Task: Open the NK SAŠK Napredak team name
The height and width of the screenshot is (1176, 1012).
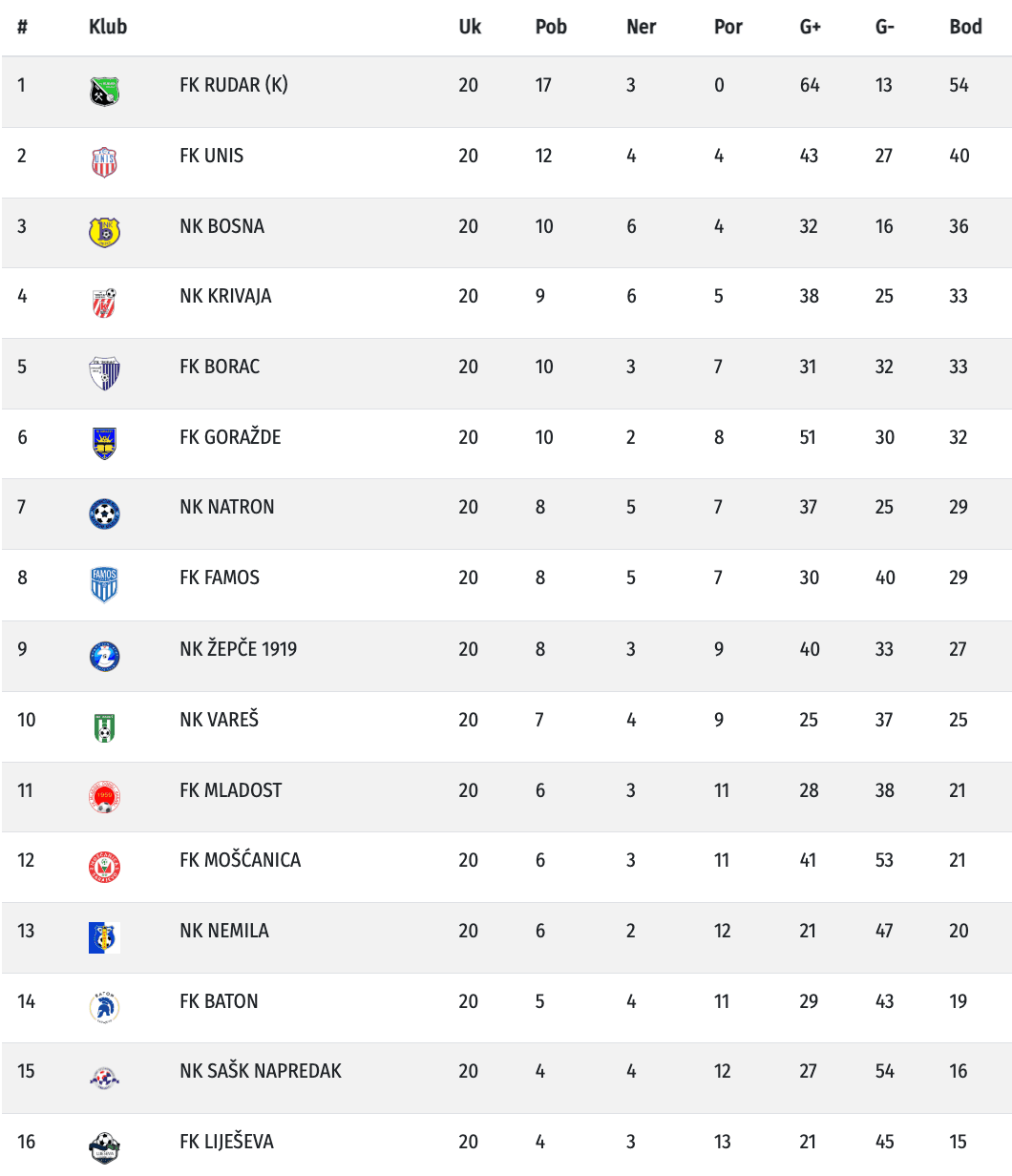Action: [x=260, y=1071]
